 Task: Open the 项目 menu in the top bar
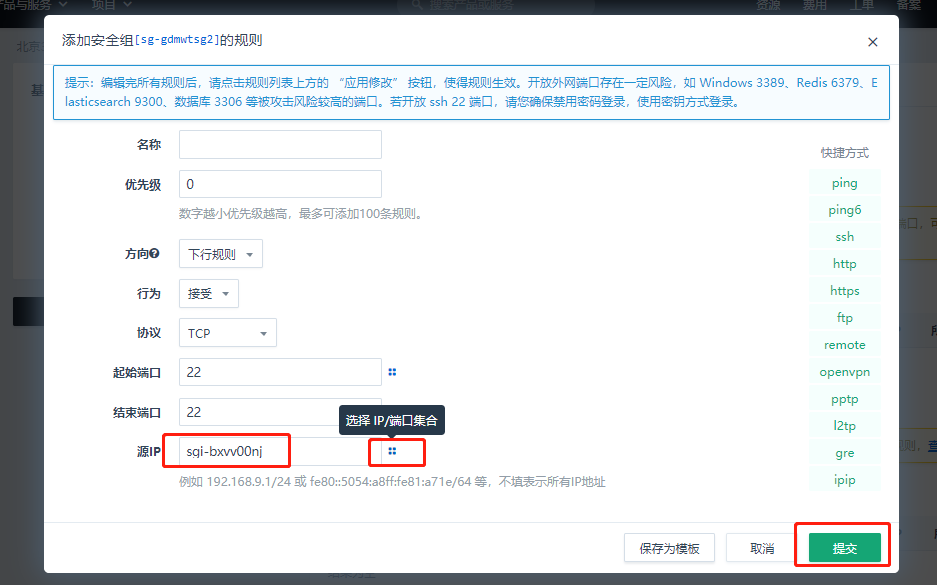[x=112, y=7]
